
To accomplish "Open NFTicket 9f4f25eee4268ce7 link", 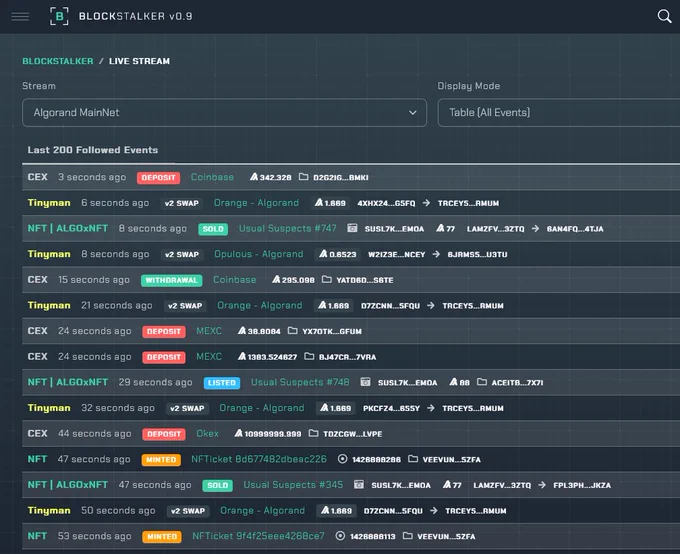I will click(258, 536).
